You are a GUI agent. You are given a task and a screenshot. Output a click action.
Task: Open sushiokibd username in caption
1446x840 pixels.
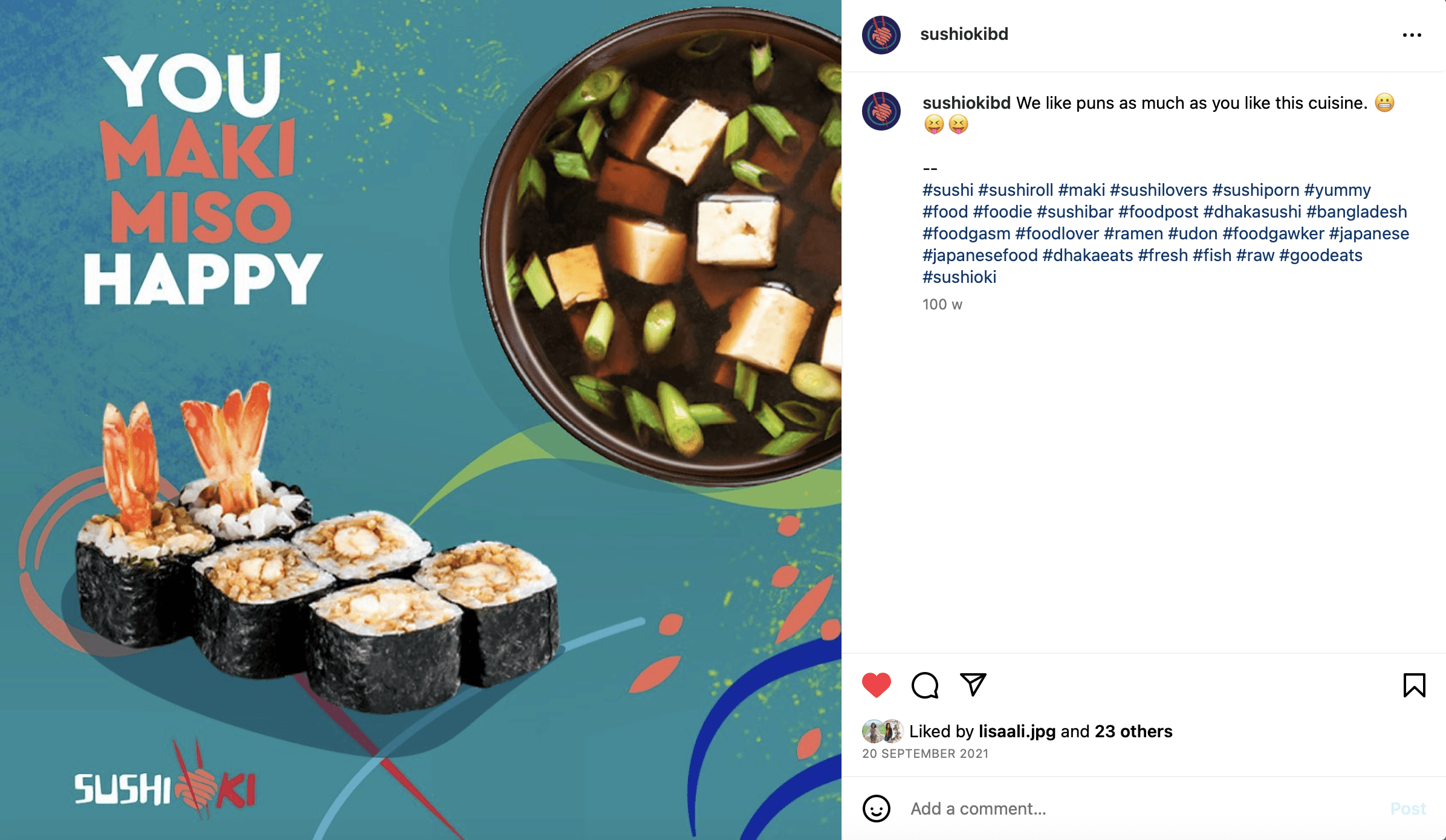pos(966,103)
